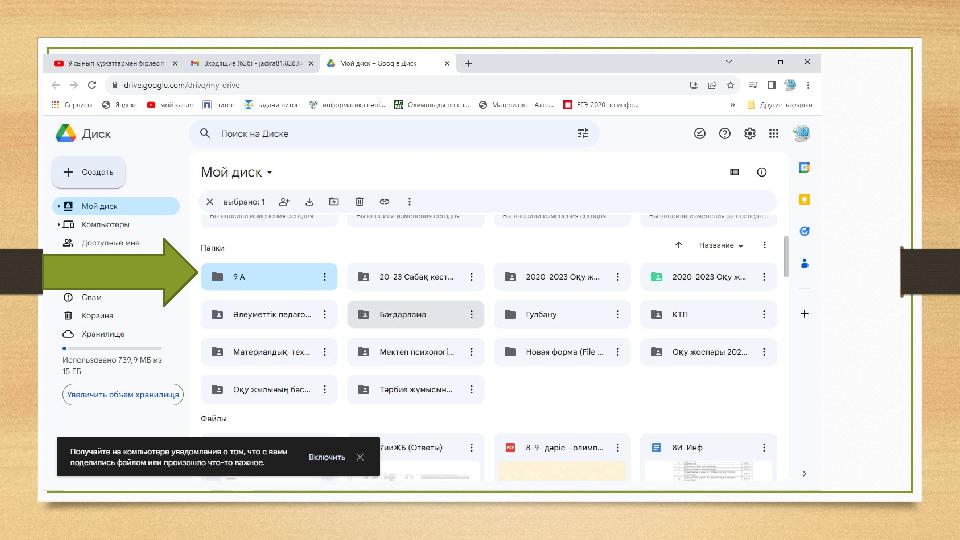Screen dimensions: 960x540
Task: Open more options beside Название sort
Action: (x=764, y=245)
